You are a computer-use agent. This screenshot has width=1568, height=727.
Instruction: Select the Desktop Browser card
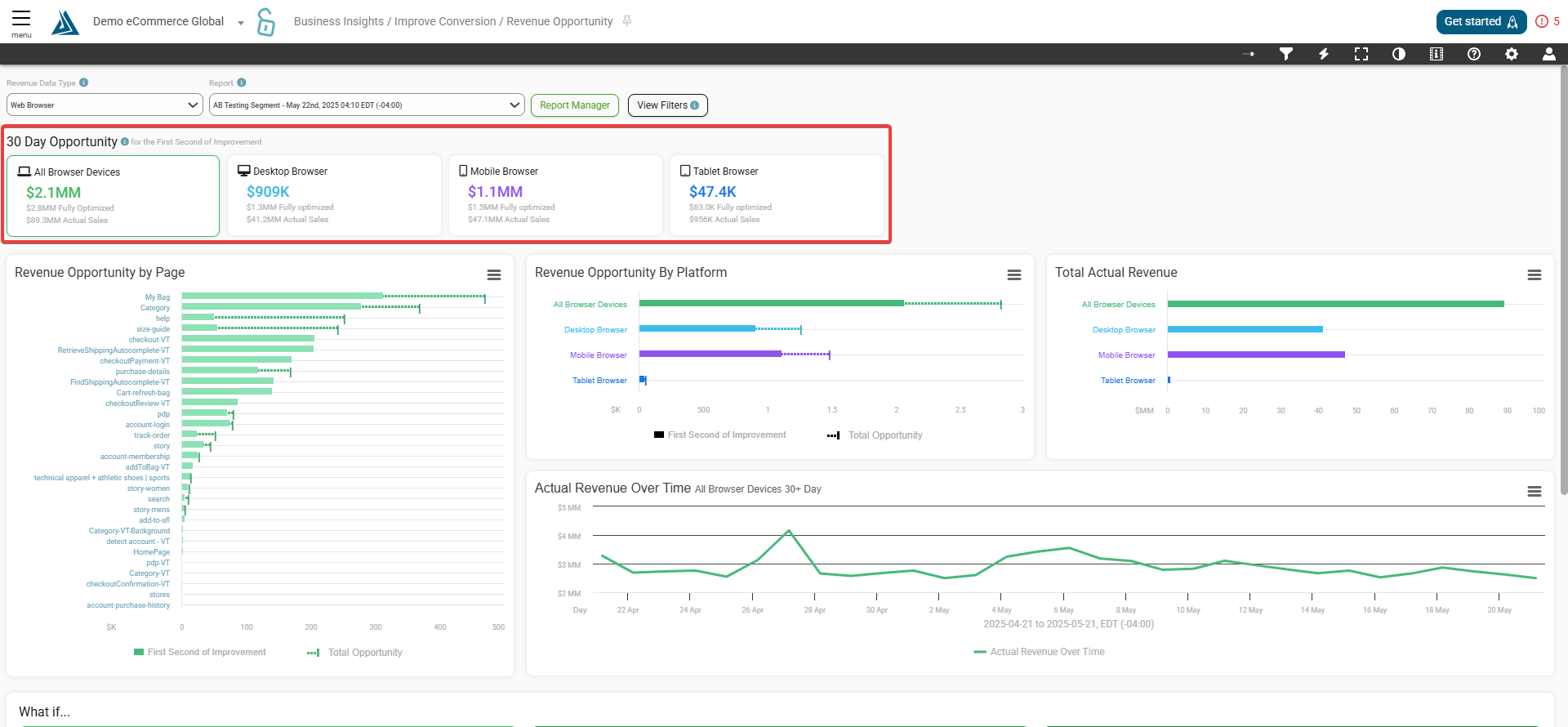(334, 195)
